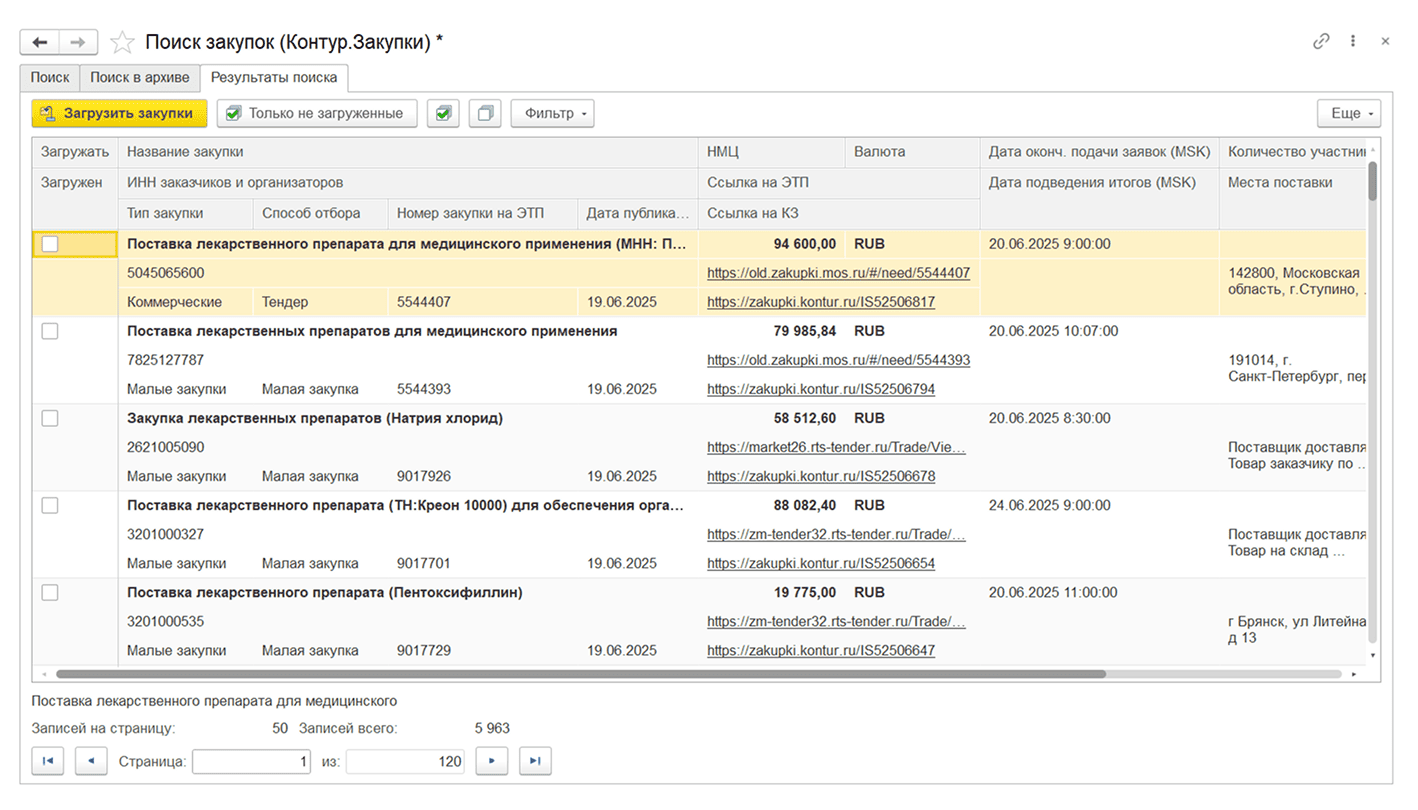Click the favorites star icon

(122, 42)
